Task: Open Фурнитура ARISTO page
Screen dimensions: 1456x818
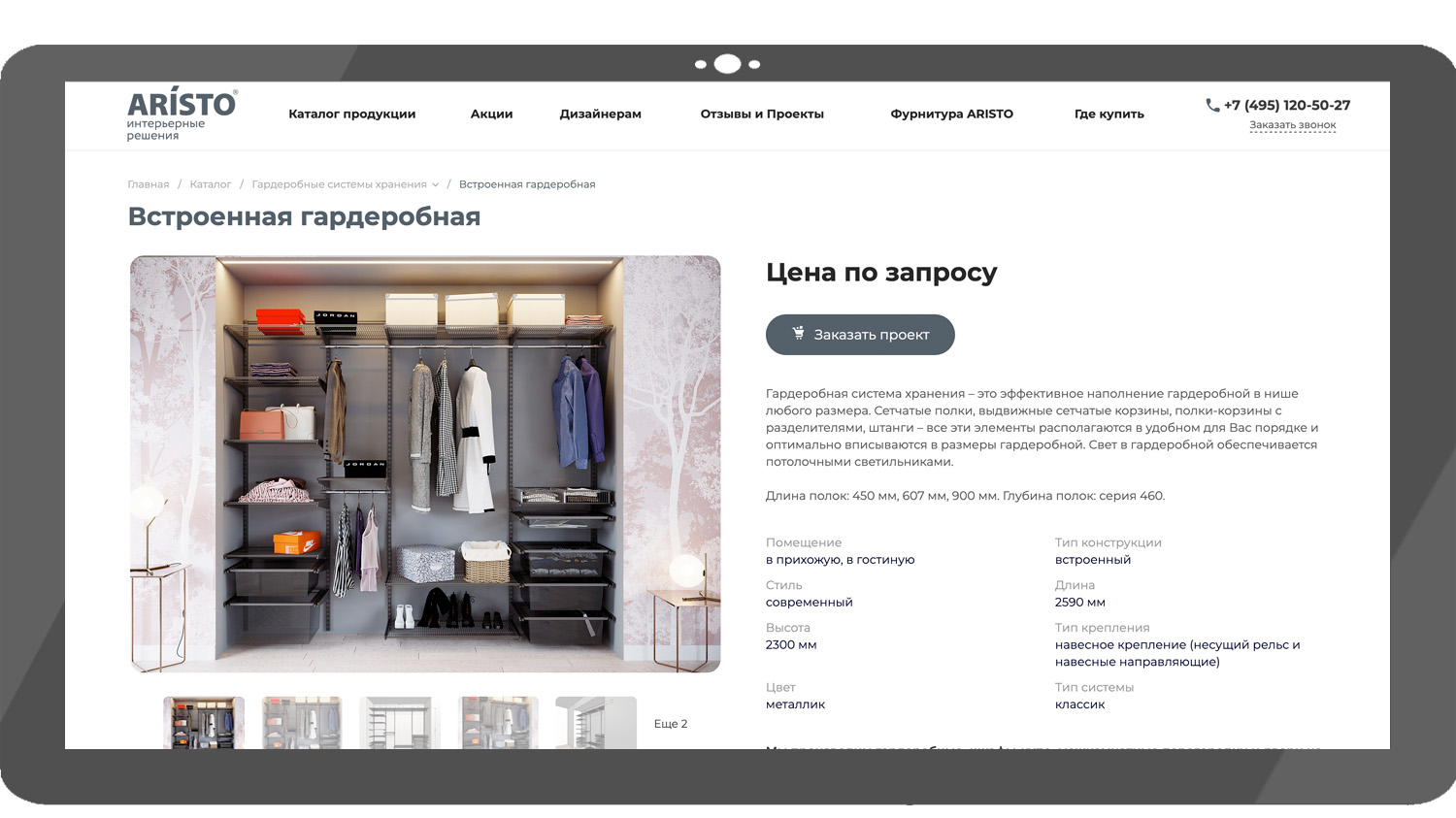Action: point(951,114)
